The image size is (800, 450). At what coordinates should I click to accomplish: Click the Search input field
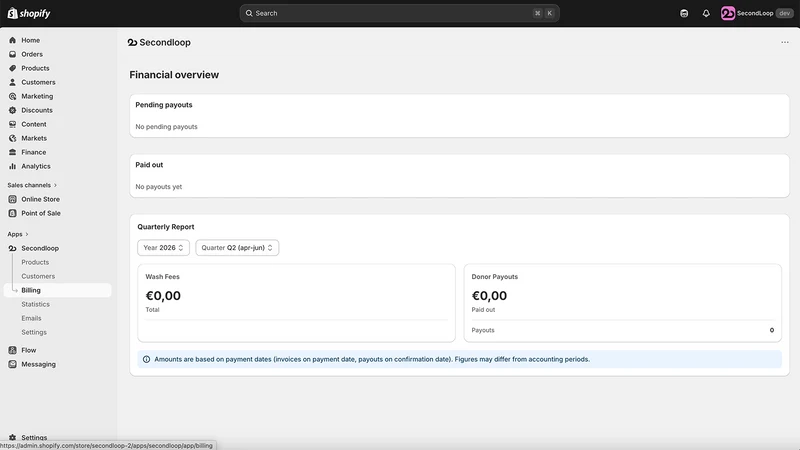click(399, 13)
